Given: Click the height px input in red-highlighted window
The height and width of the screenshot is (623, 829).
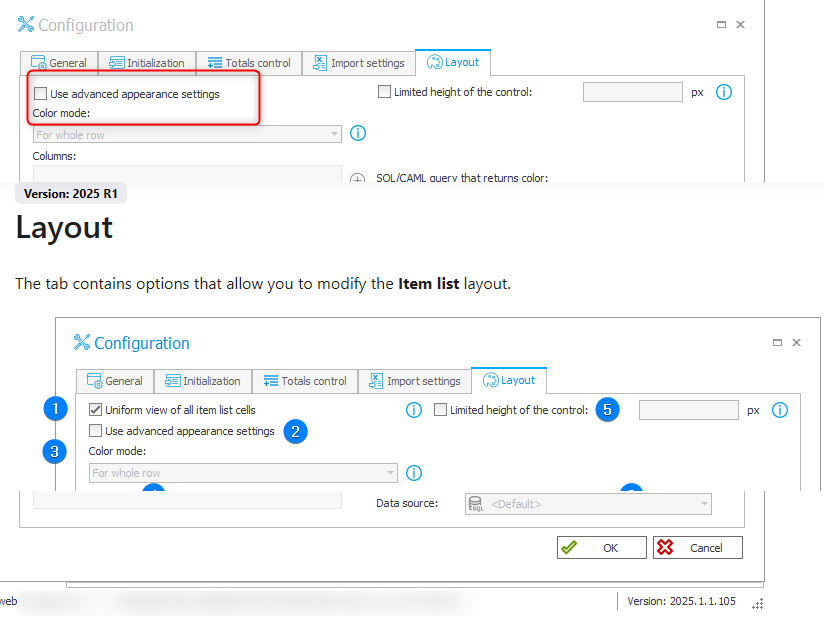Looking at the screenshot, I should [x=633, y=92].
